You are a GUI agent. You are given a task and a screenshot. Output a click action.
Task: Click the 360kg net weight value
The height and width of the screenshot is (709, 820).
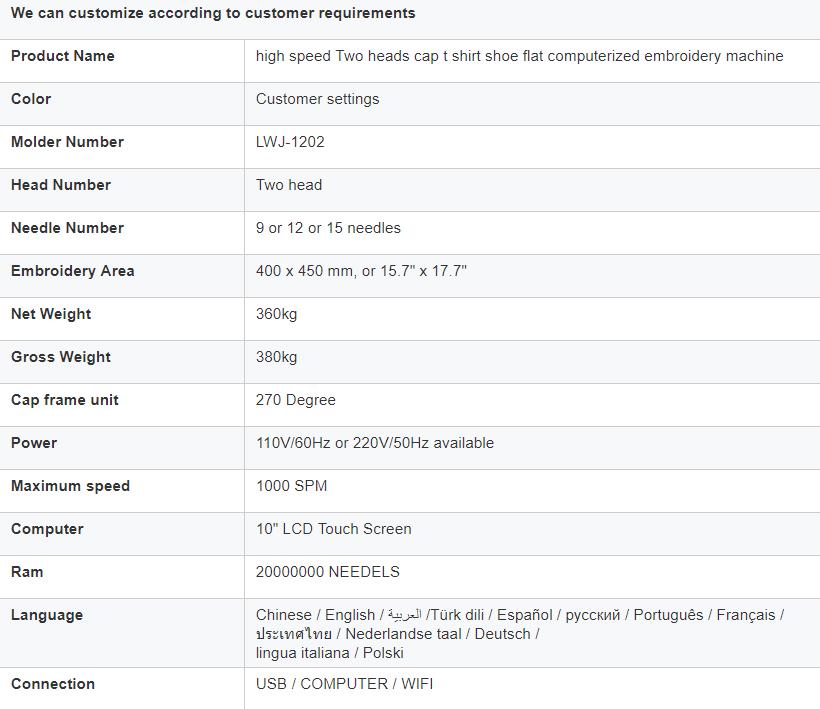pos(276,314)
